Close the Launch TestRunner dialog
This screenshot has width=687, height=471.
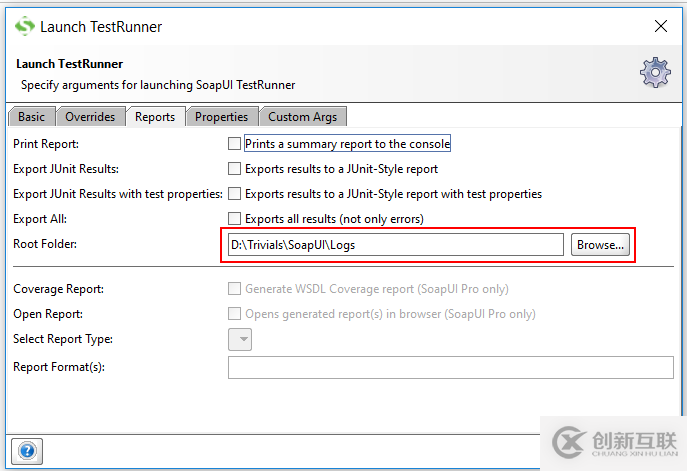660,26
